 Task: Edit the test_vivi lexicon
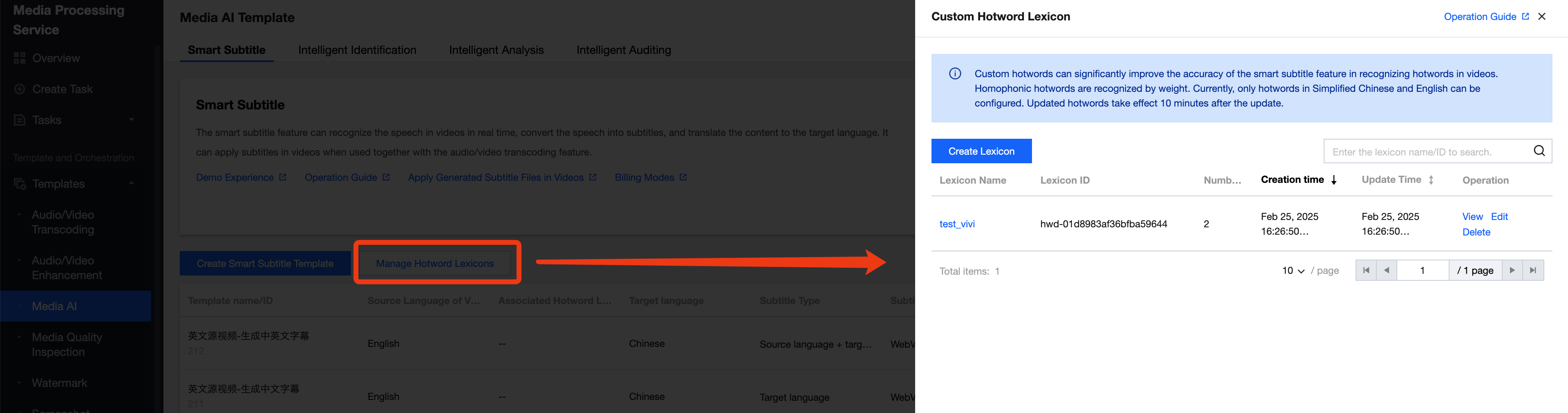(x=1499, y=217)
